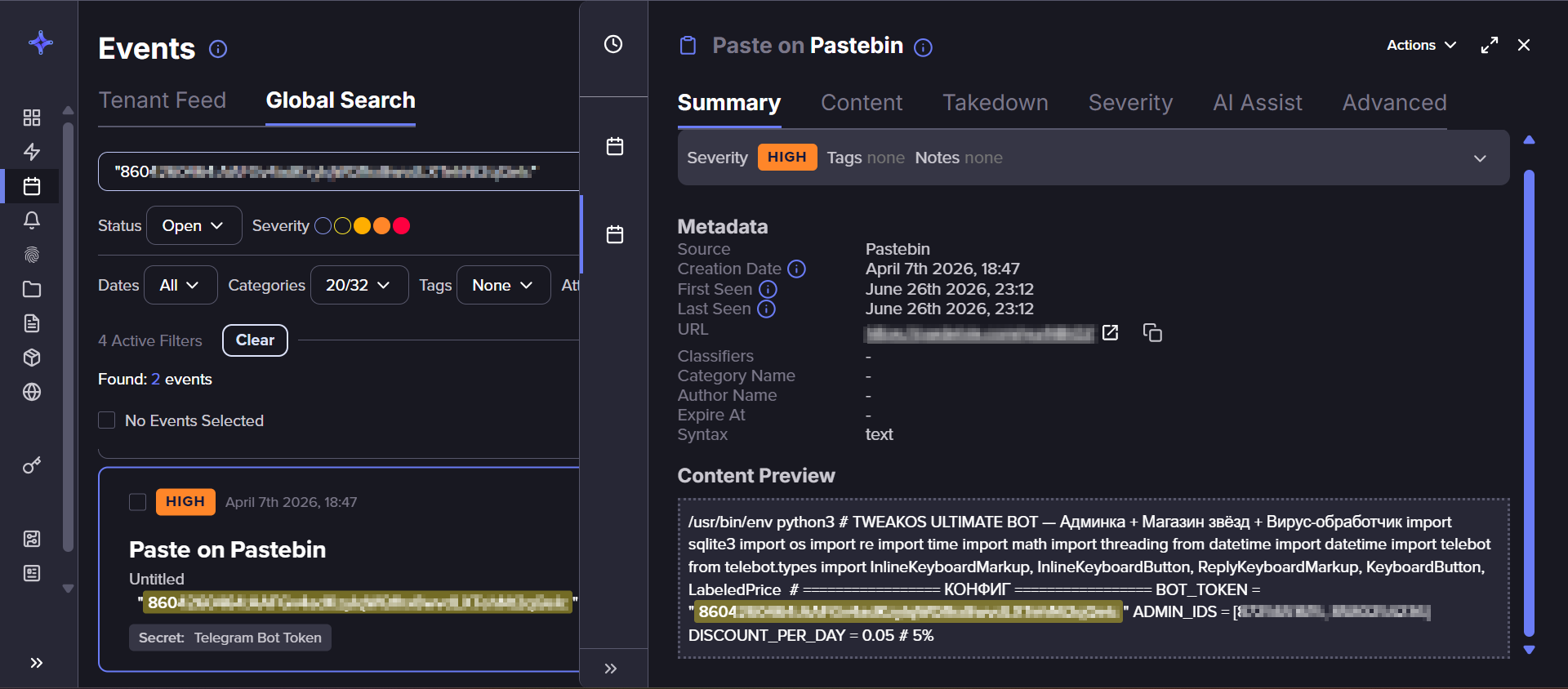The width and height of the screenshot is (1568, 689).
Task: Switch to the Takedown tab
Action: tap(996, 103)
